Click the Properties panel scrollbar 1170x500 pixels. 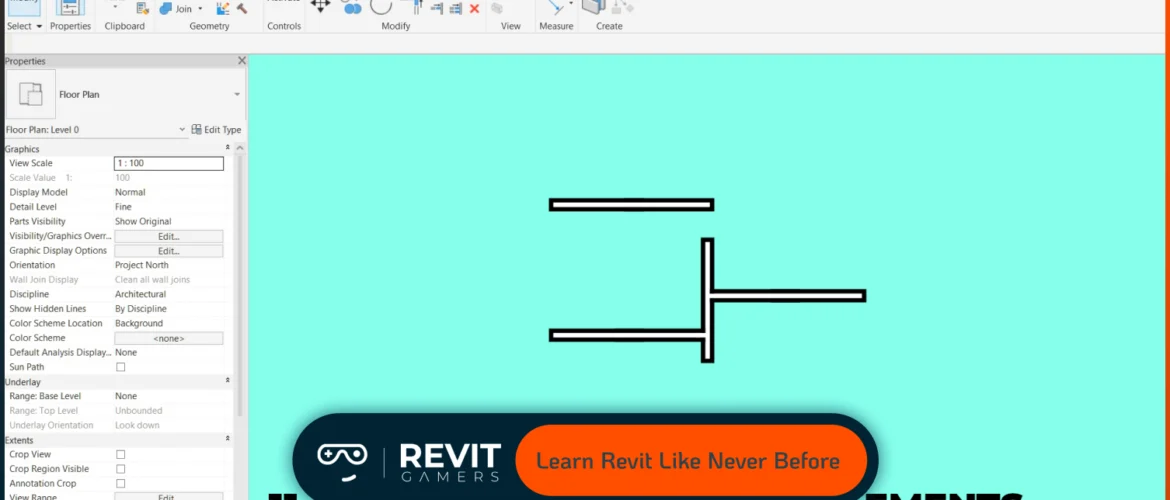(x=240, y=284)
